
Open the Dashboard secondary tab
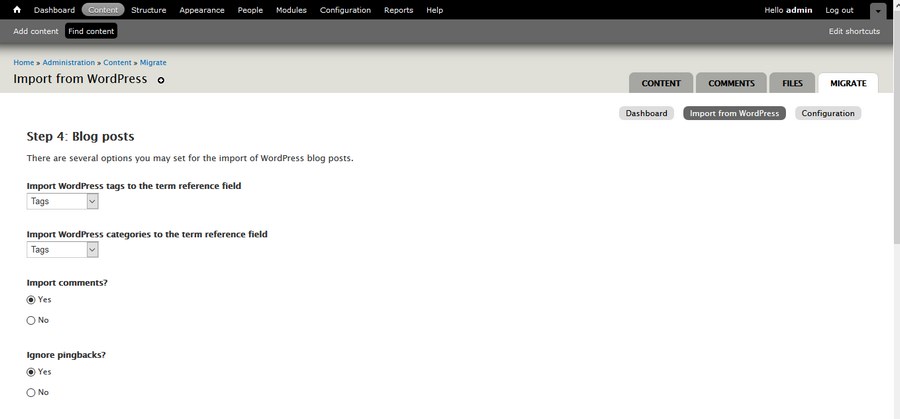click(x=646, y=113)
